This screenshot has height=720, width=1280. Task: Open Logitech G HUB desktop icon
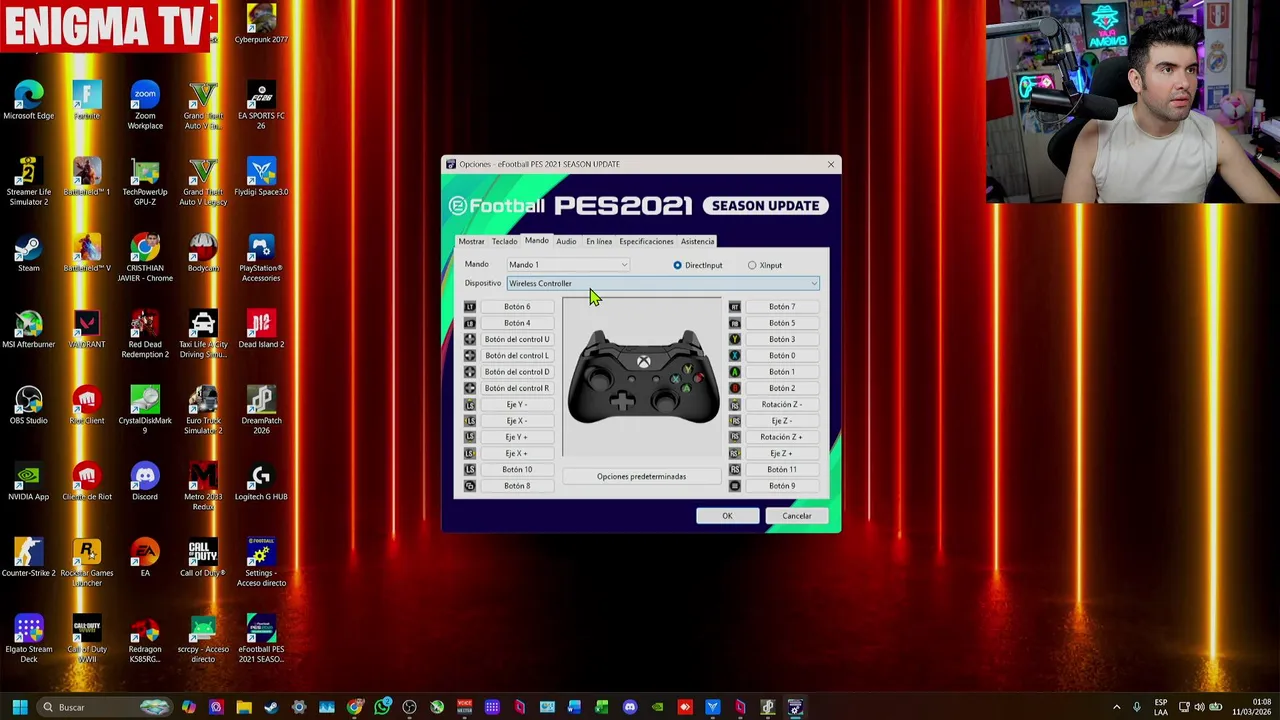(261, 482)
